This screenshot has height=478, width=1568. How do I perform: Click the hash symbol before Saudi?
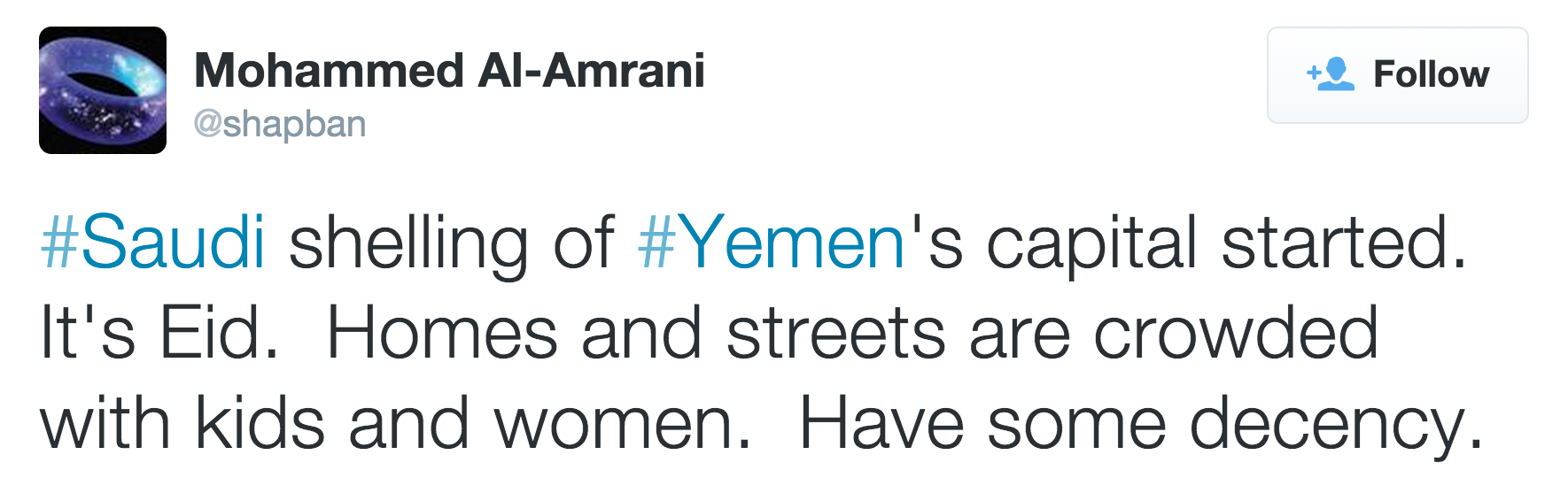(x=60, y=243)
